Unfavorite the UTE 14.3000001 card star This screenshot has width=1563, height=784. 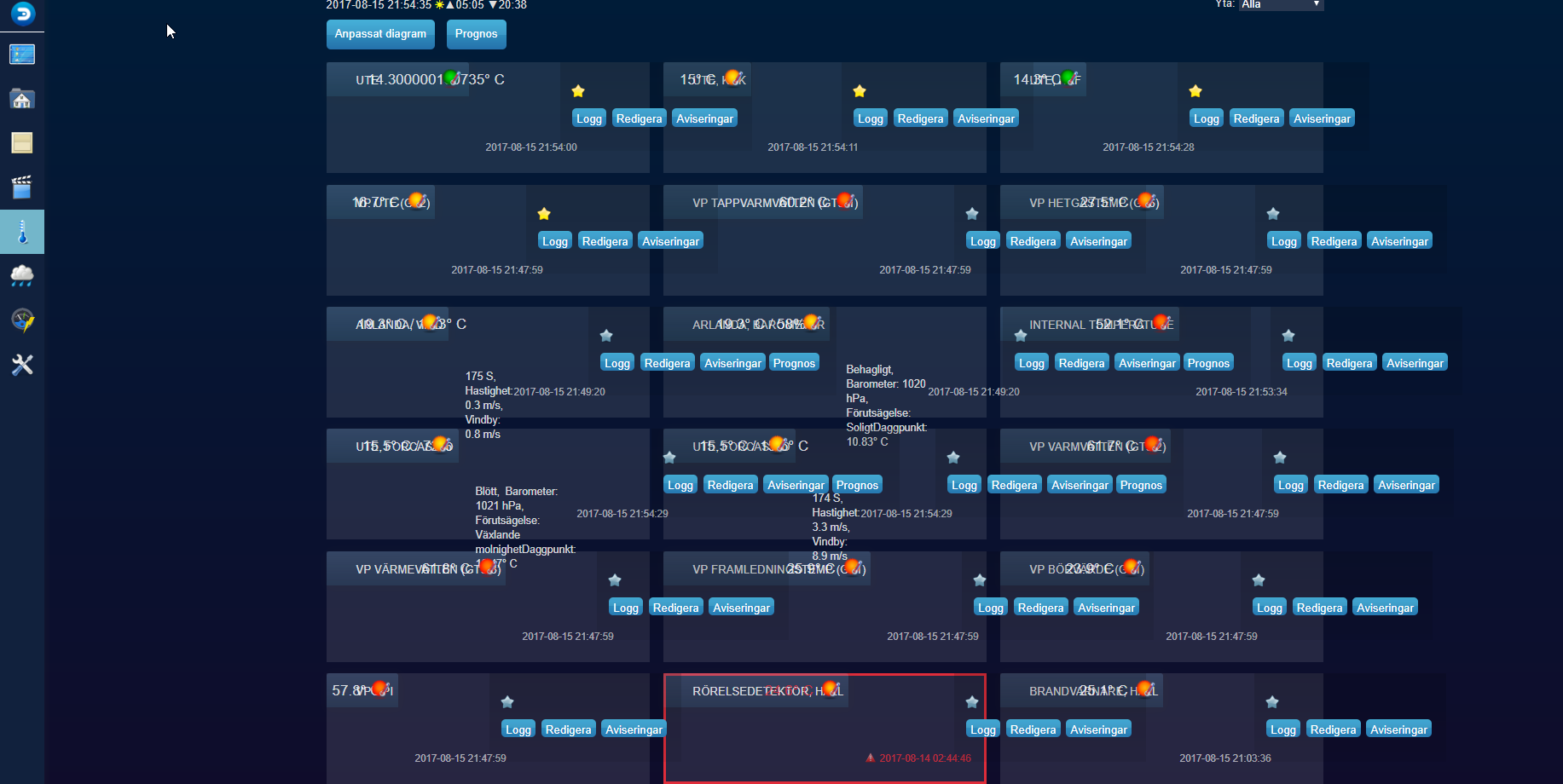coord(578,91)
